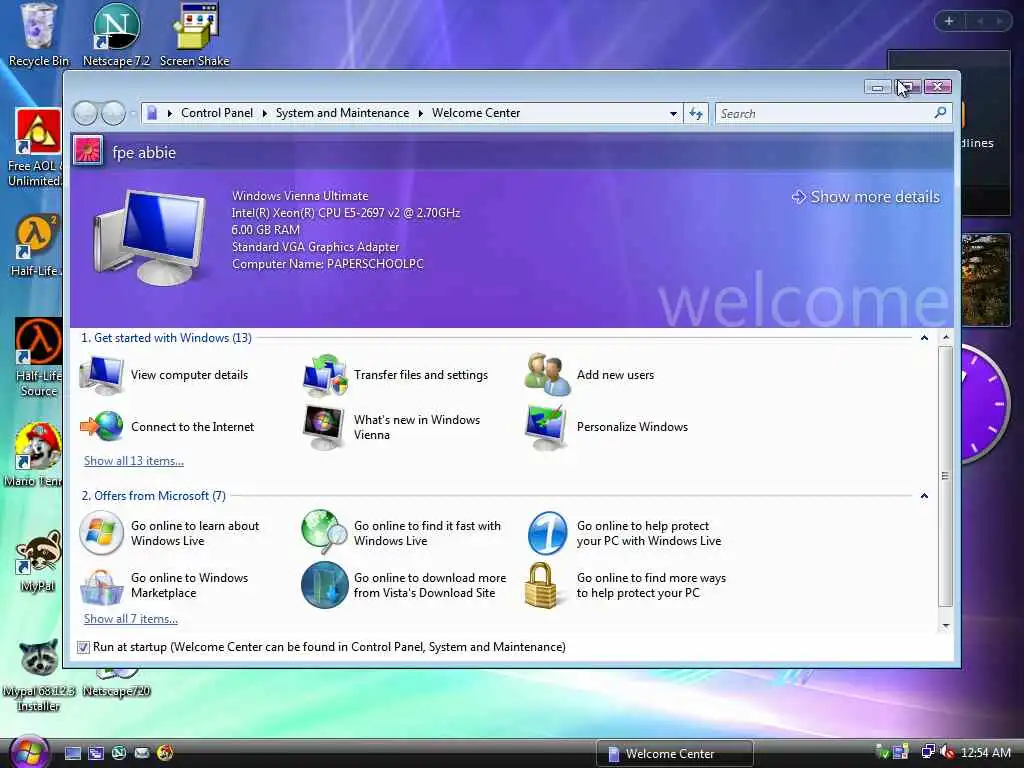
Task: Select the MyPal raccoon desktop shortcut
Action: [38, 560]
